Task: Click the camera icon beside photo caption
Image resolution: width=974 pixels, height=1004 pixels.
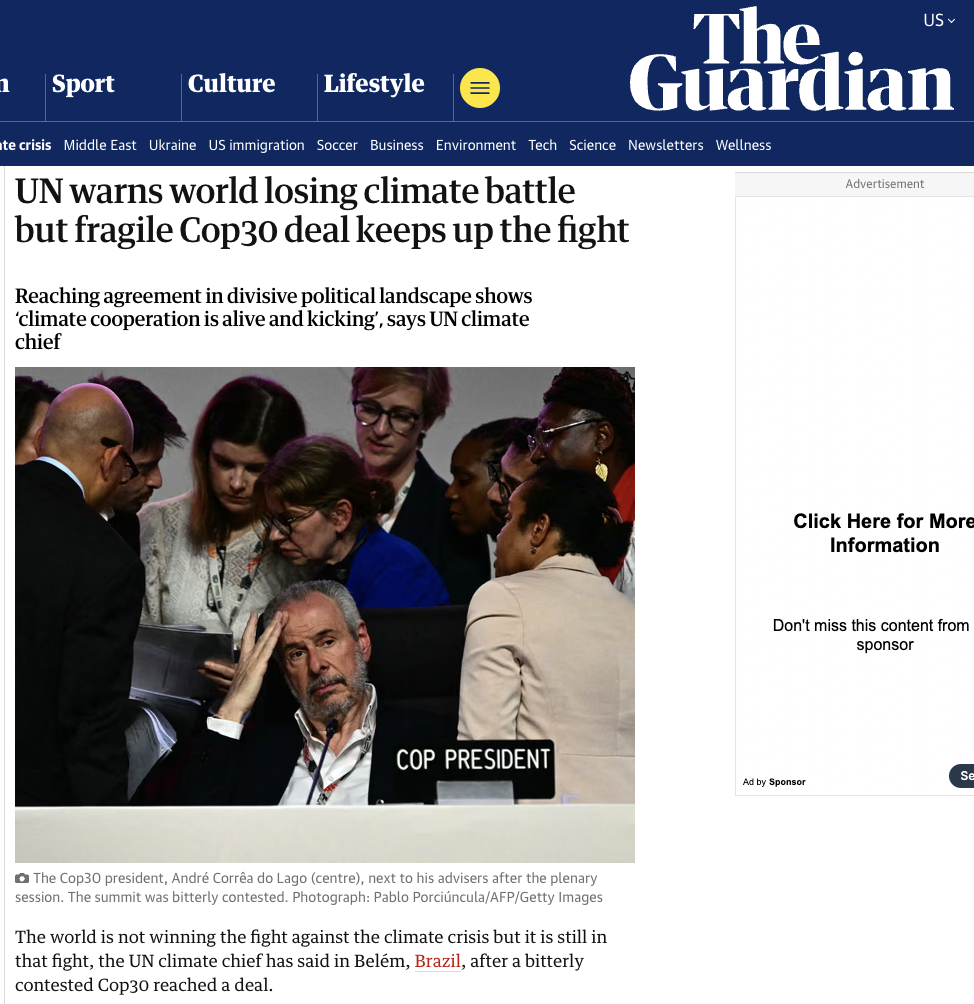Action: pyautogui.click(x=22, y=878)
